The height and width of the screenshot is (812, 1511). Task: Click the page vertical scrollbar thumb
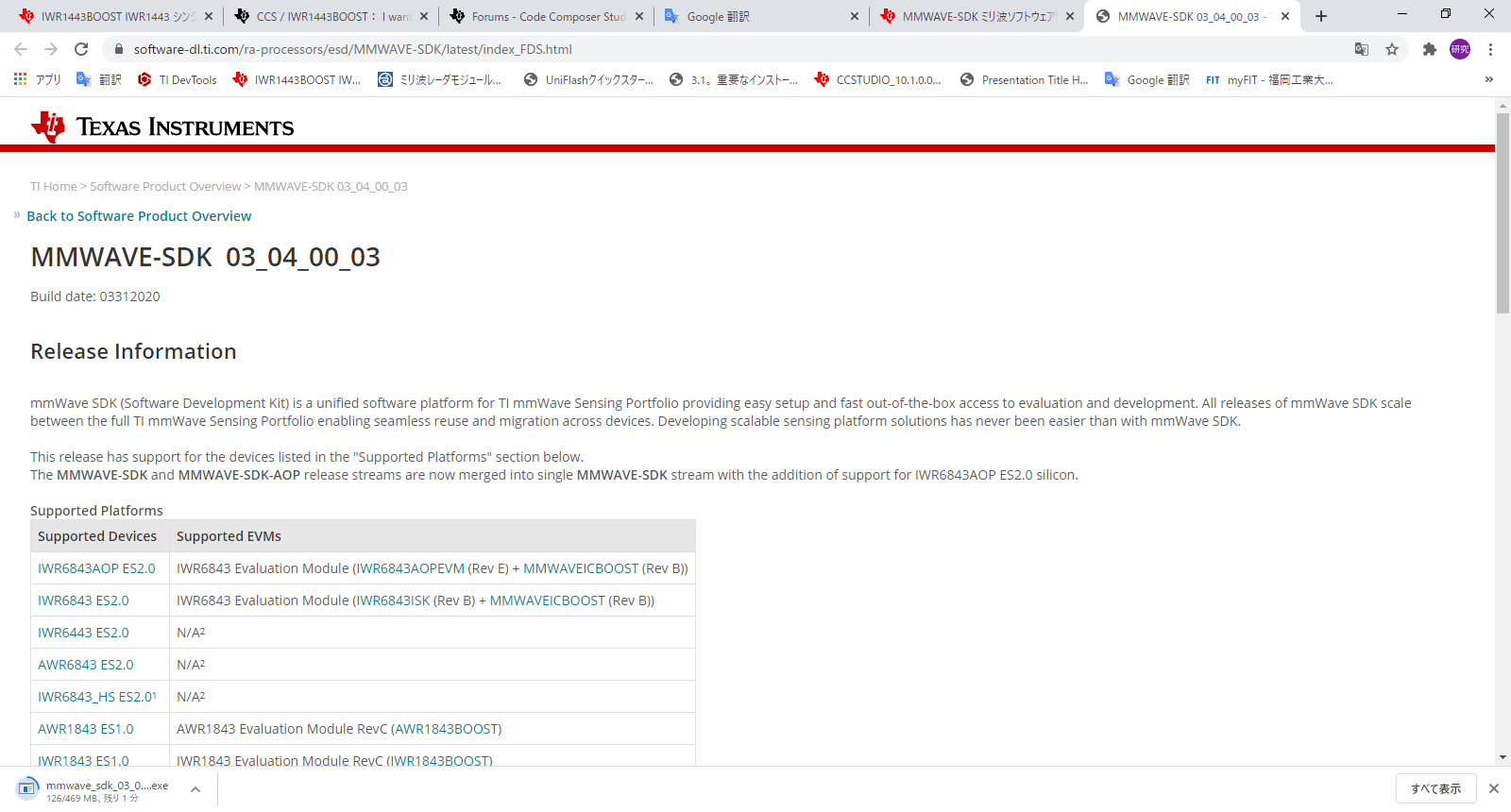click(x=1503, y=212)
